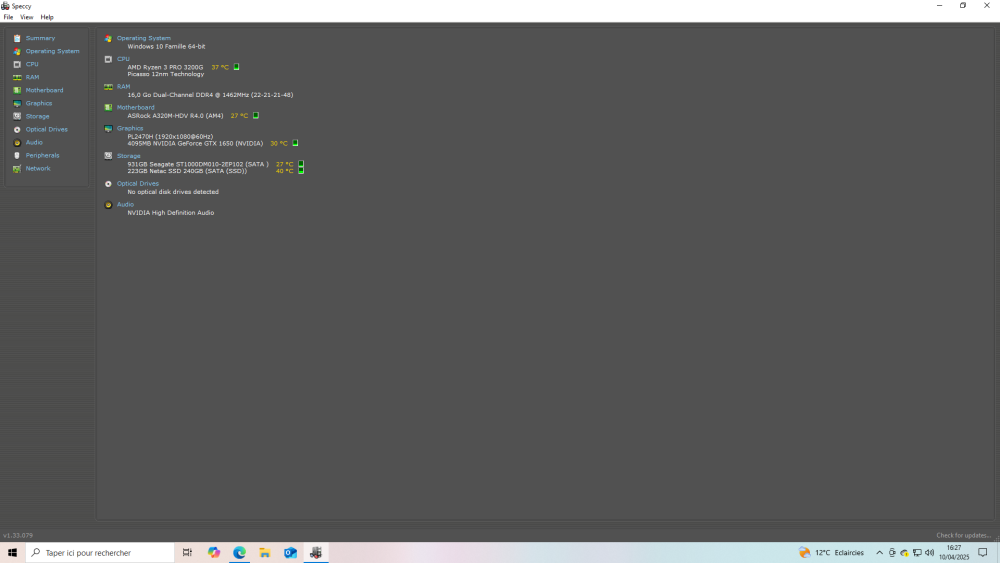Select the Graphics sidebar icon
1000x563 pixels.
pyautogui.click(x=17, y=103)
